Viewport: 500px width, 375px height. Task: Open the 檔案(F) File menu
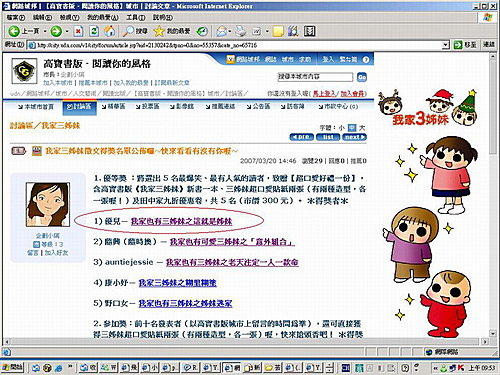point(16,17)
